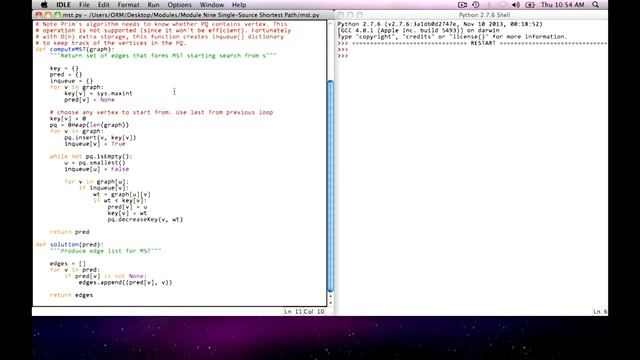
Task: Zoom the mst.py editor window
Action: click(x=58, y=15)
